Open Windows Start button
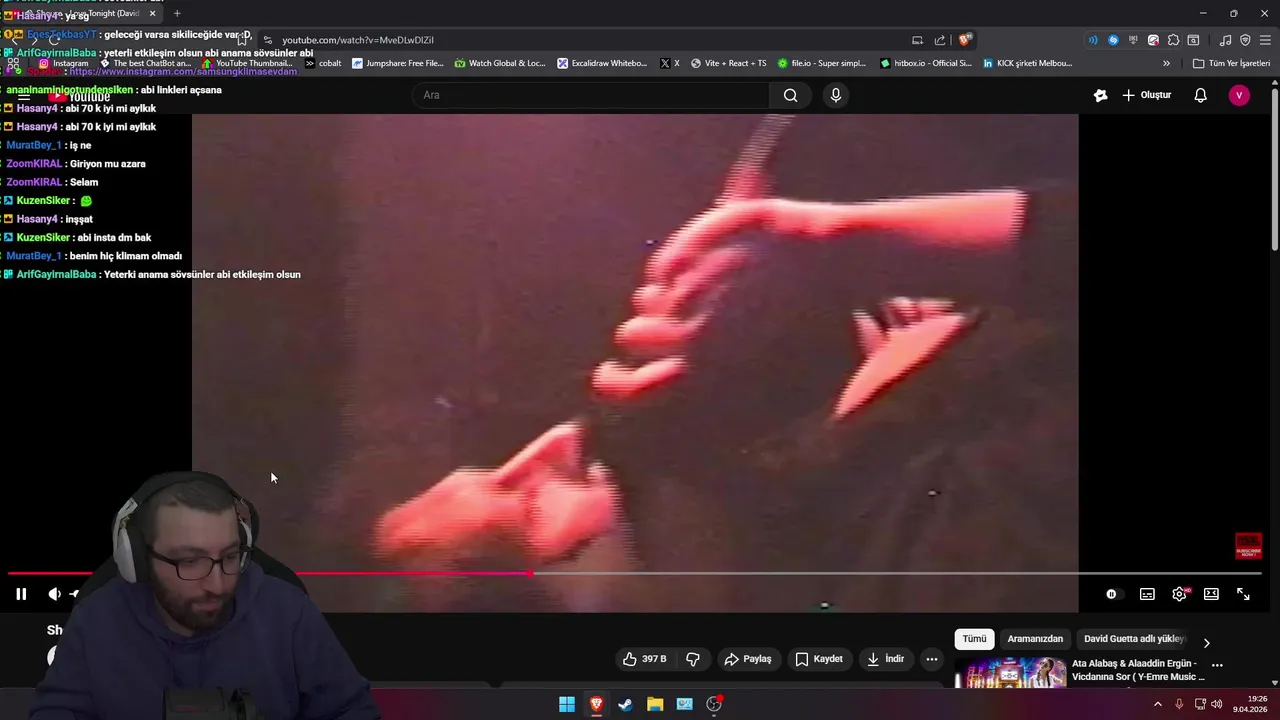1280x720 pixels. pos(567,704)
